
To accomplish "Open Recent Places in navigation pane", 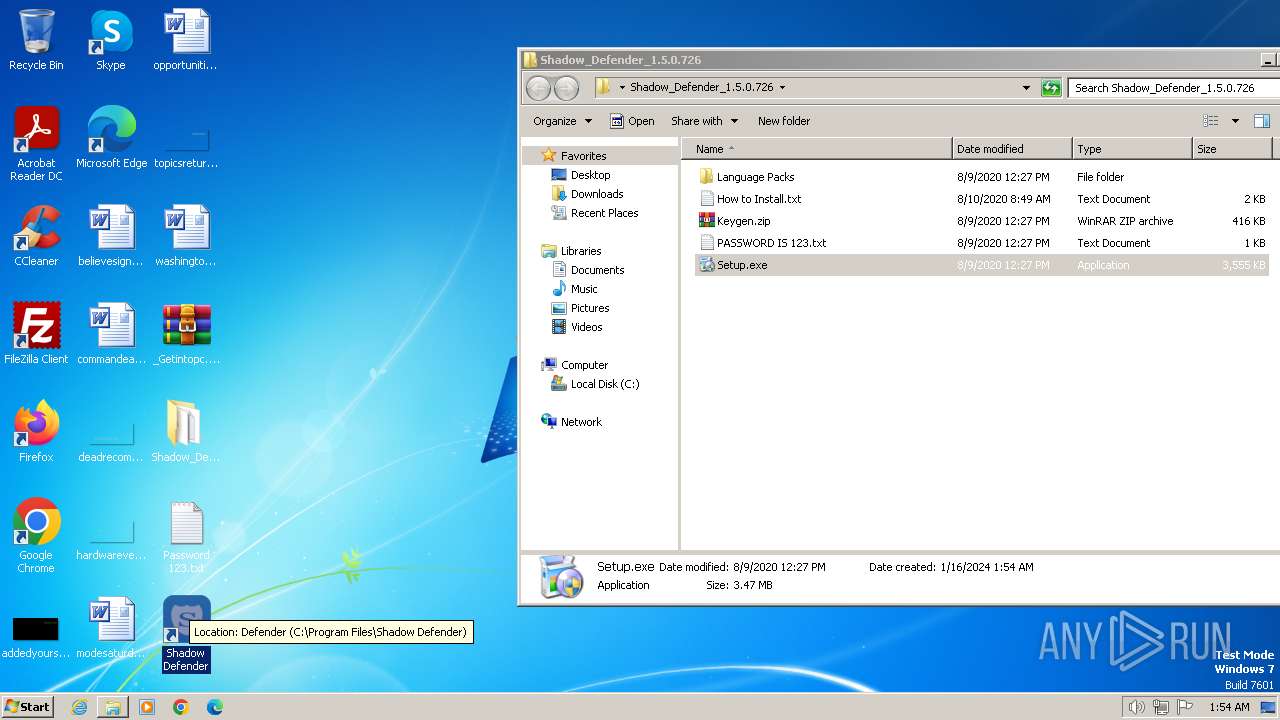I will pyautogui.click(x=604, y=213).
